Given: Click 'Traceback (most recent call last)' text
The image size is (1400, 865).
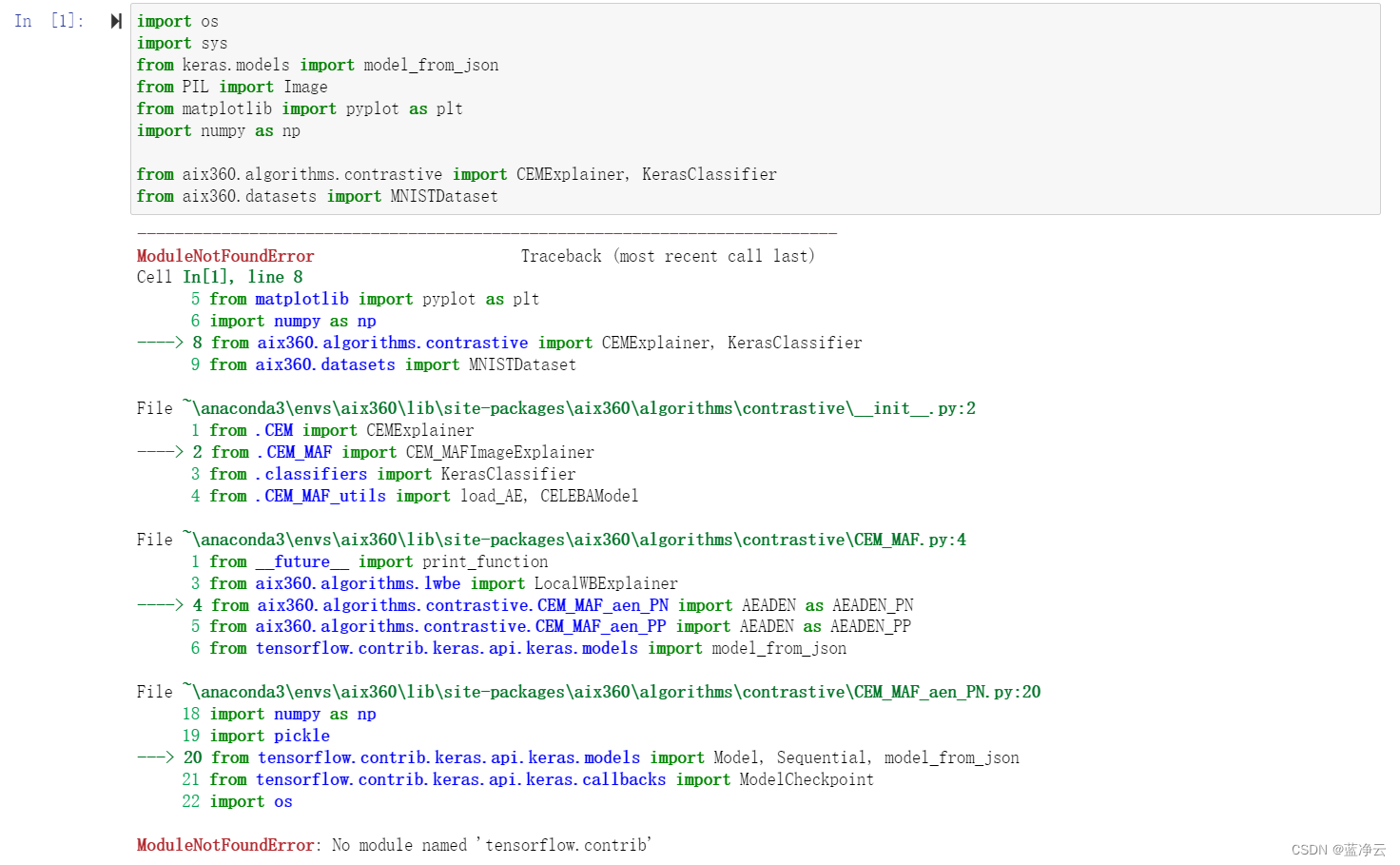Looking at the screenshot, I should pos(668,256).
